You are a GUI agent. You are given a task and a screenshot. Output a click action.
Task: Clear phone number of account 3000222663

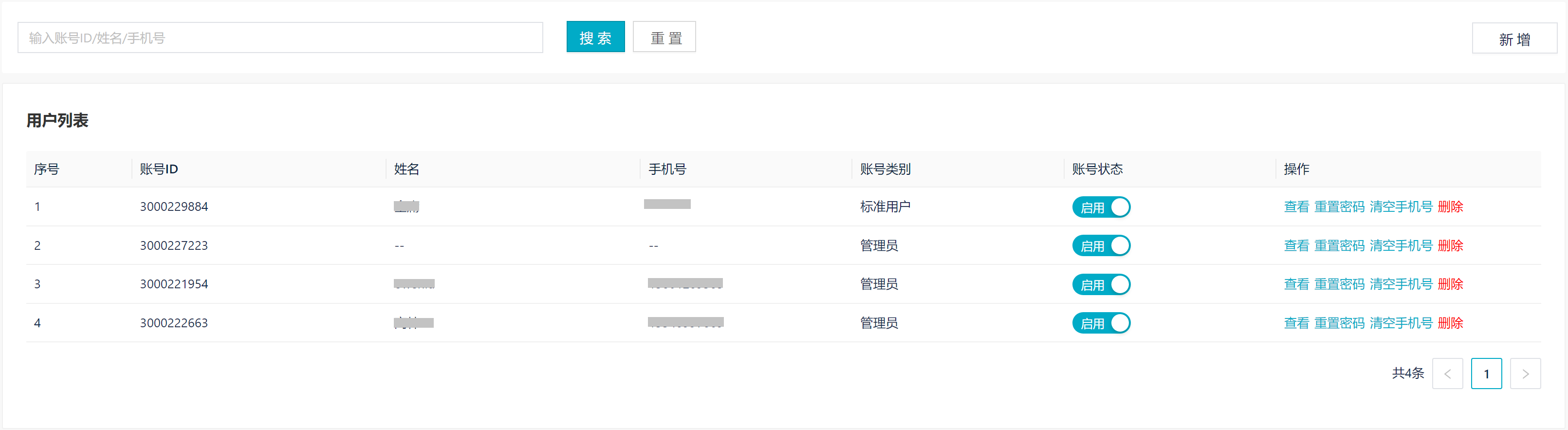click(x=1400, y=323)
